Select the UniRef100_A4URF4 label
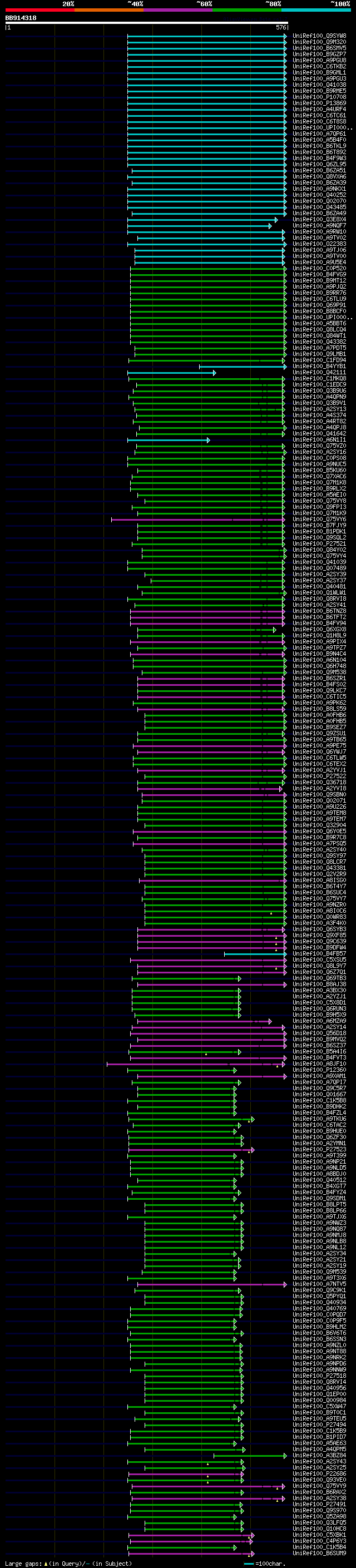This screenshot has width=356, height=1568. click(319, 110)
